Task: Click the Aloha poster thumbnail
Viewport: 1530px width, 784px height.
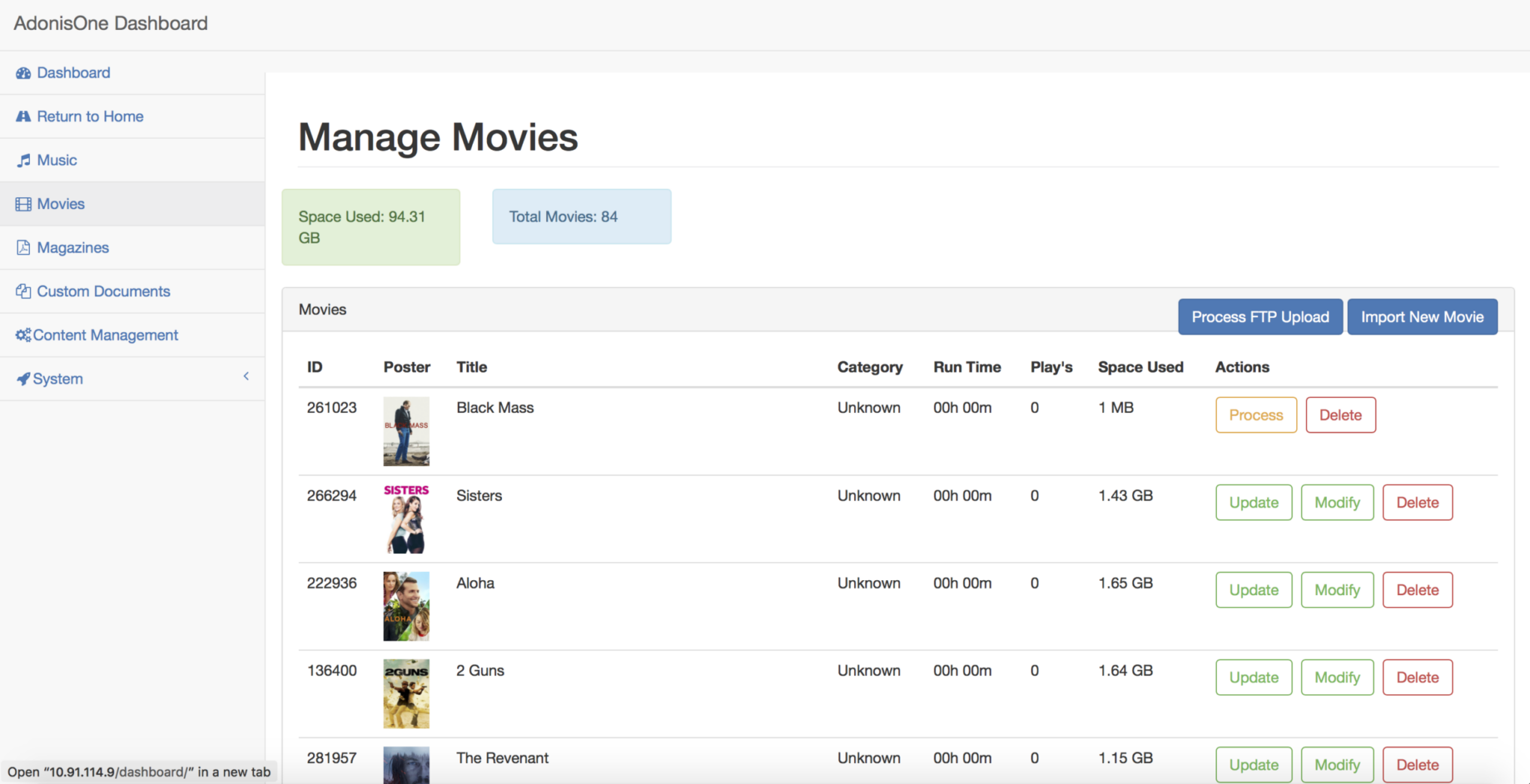Action: [406, 606]
